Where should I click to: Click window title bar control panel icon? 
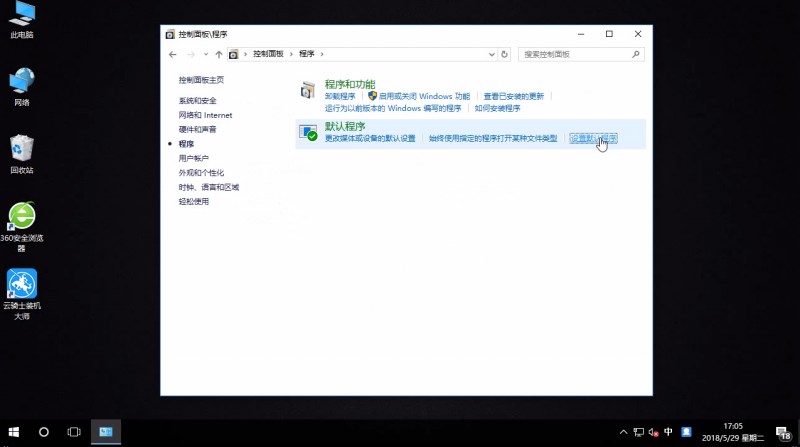(170, 34)
